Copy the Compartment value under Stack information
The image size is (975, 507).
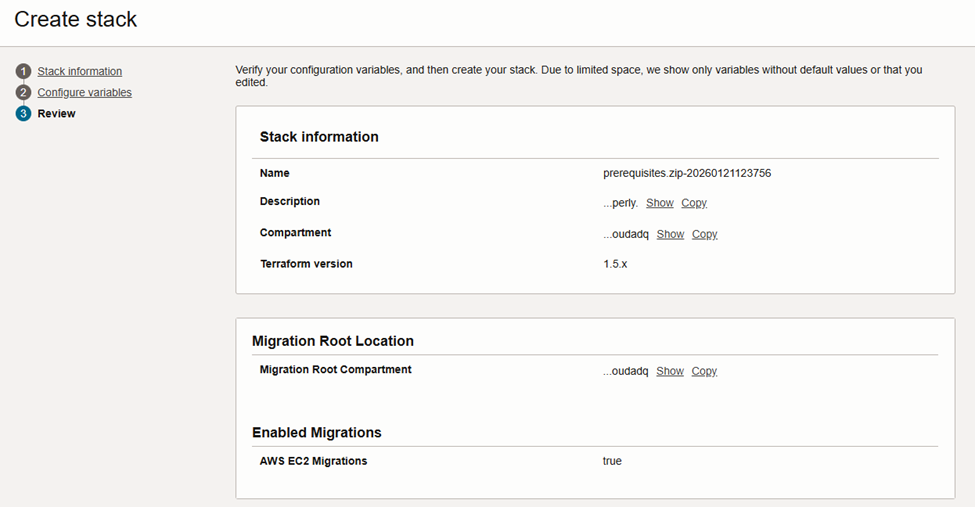click(704, 234)
